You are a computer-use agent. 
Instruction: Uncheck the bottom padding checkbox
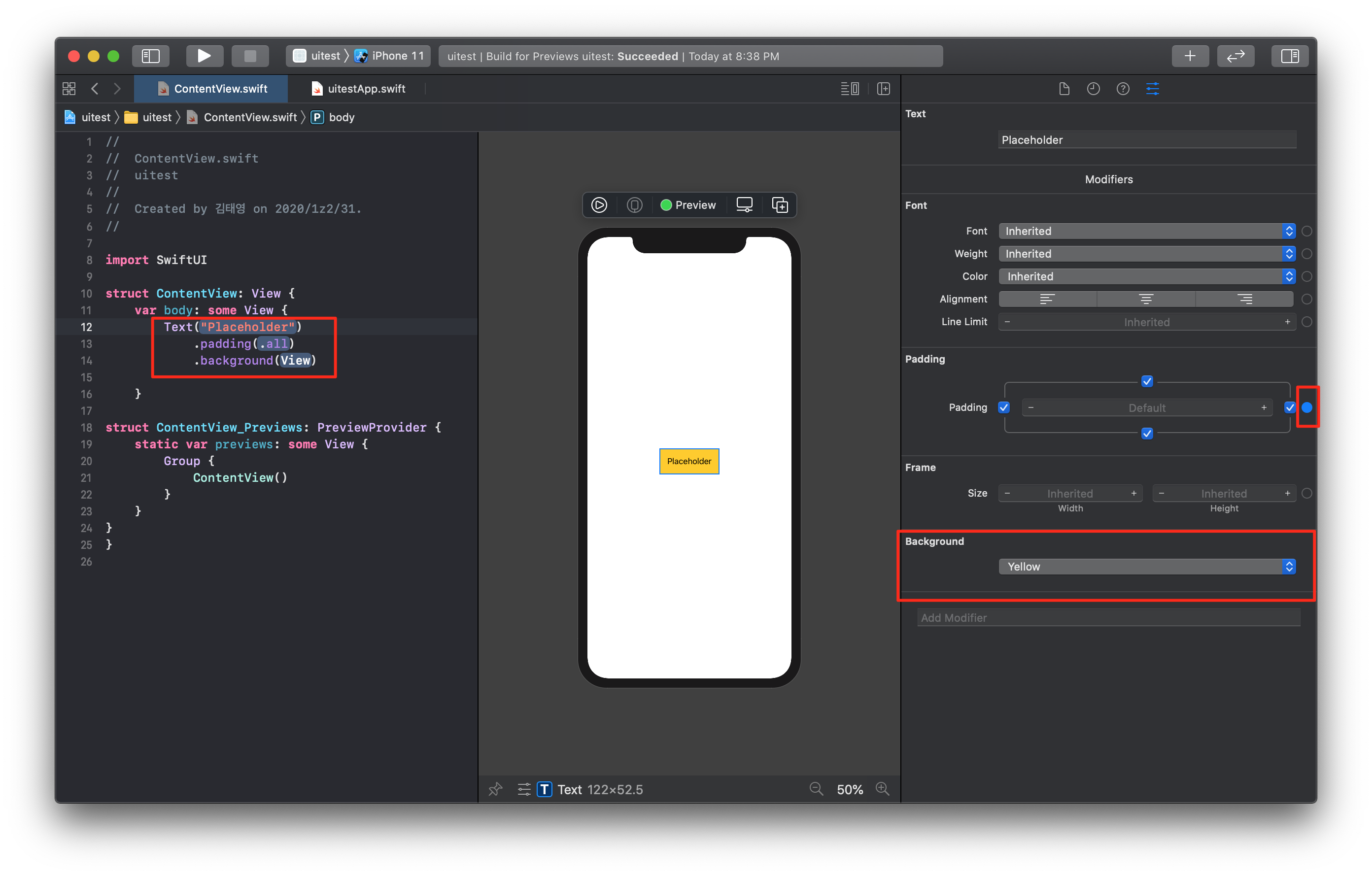coord(1147,434)
